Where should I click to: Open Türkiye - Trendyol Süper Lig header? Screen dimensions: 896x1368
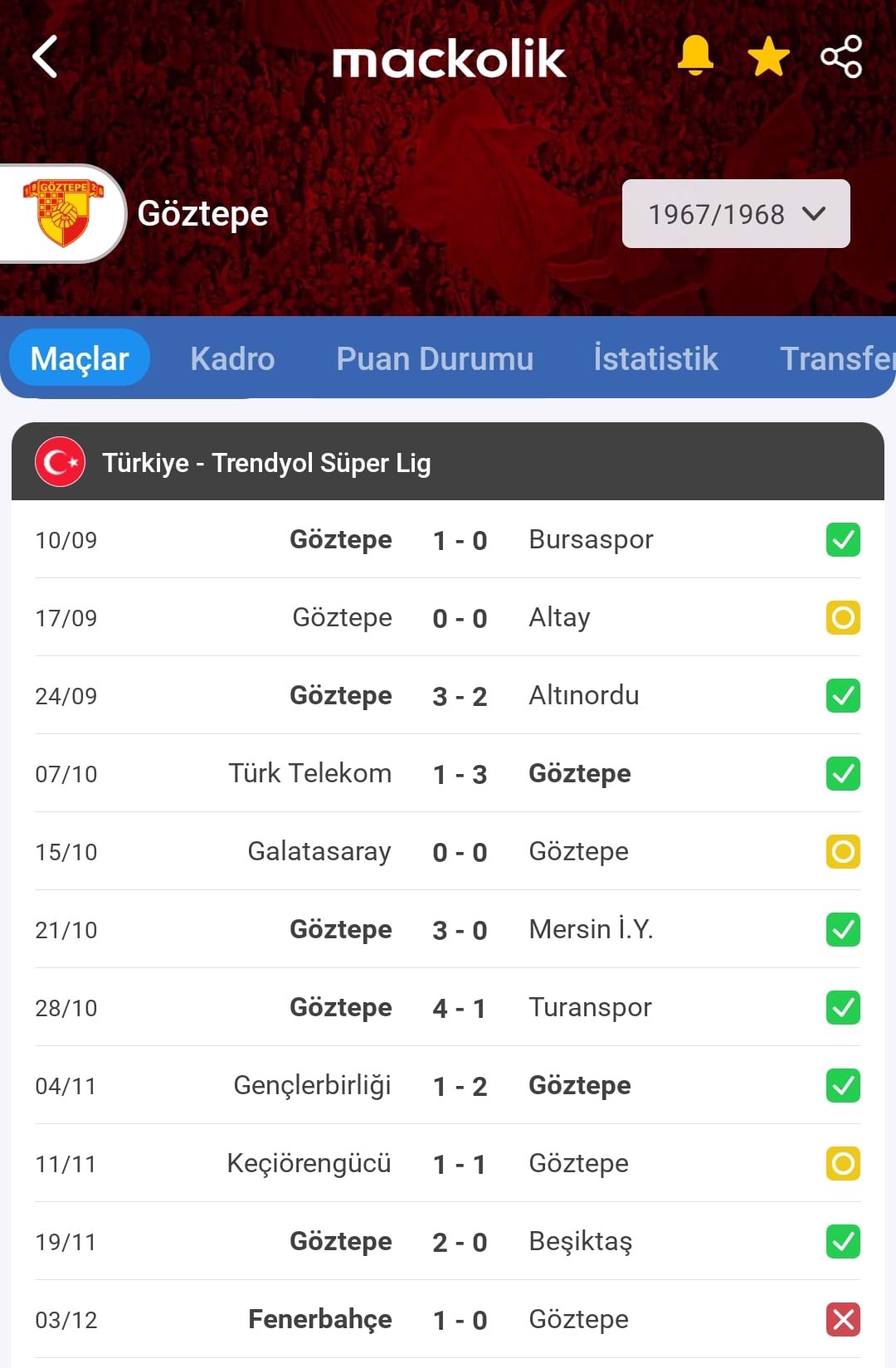448,462
